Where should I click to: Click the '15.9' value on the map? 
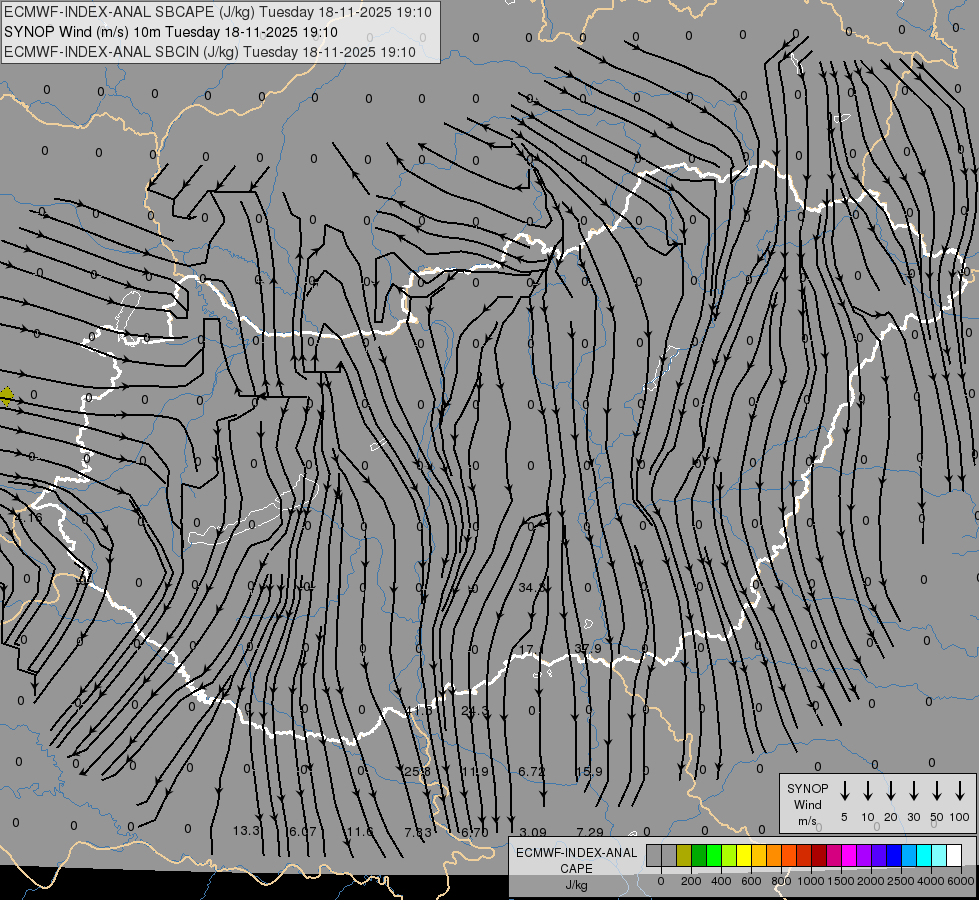click(x=589, y=772)
